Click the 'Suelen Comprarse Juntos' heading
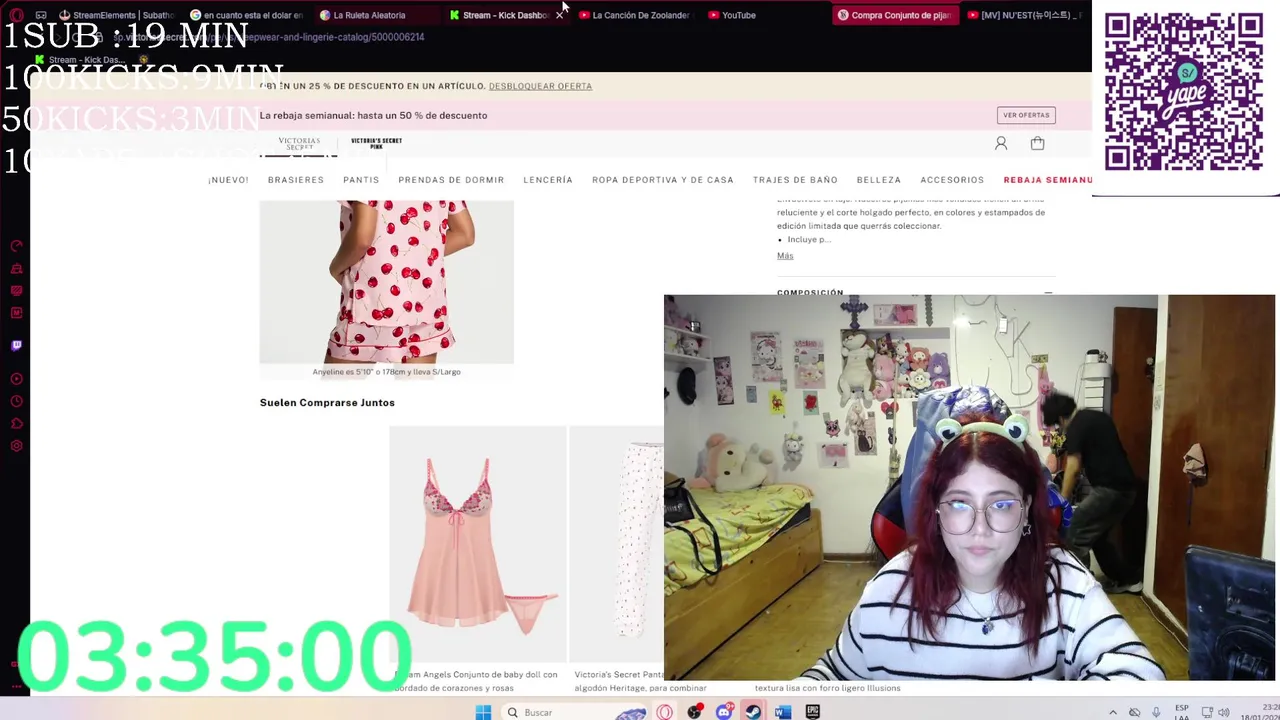This screenshot has height=720, width=1280. point(327,403)
